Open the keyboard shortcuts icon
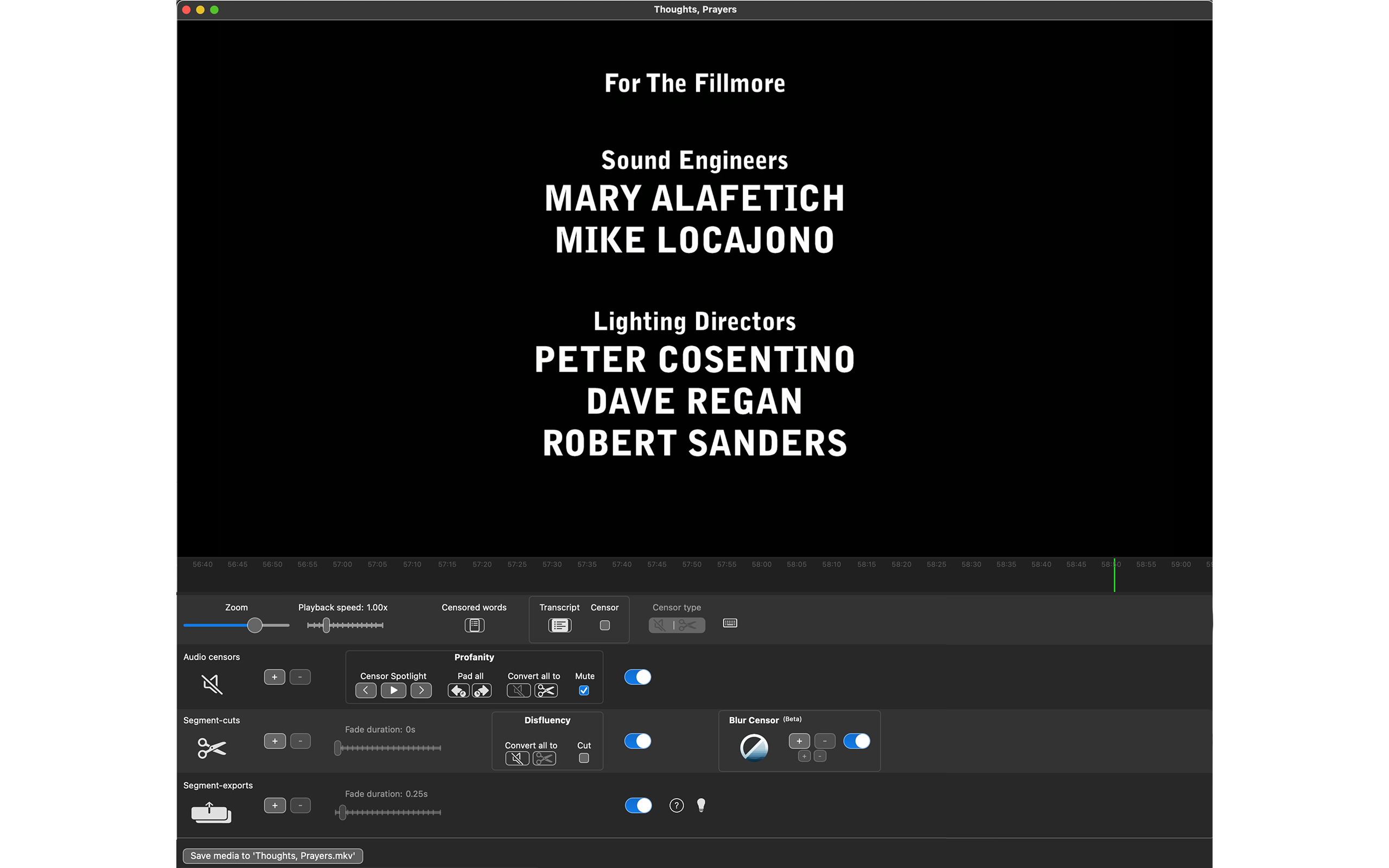This screenshot has height=868, width=1389. click(730, 623)
